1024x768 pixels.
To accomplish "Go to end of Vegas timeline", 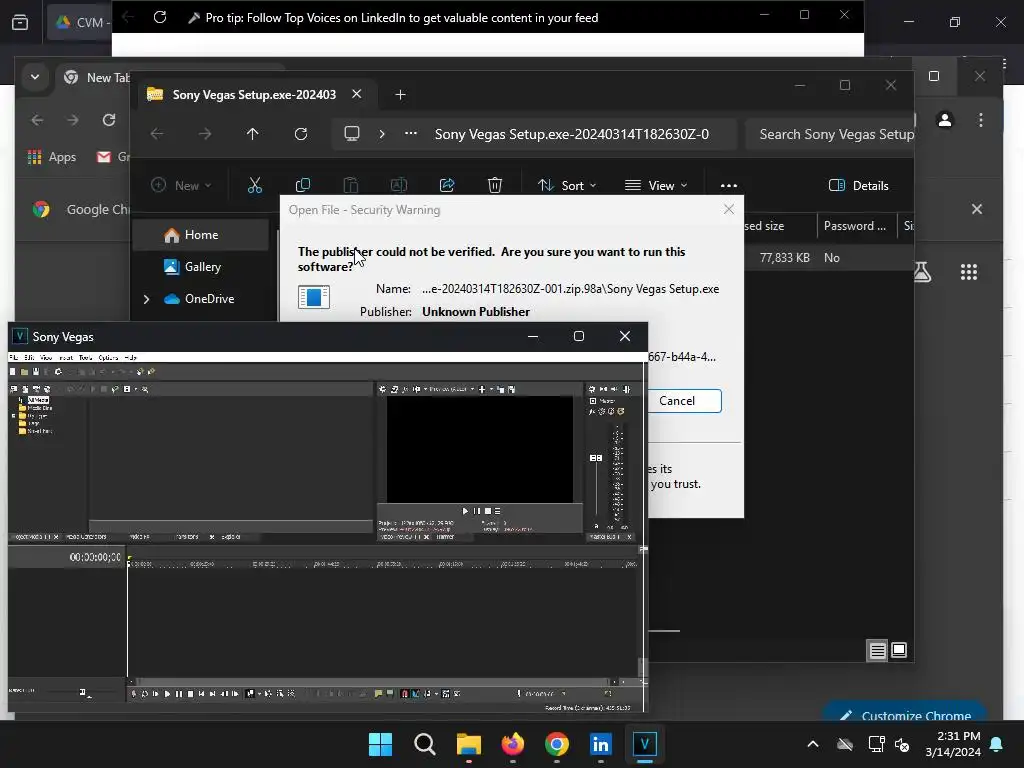I will pos(212,694).
